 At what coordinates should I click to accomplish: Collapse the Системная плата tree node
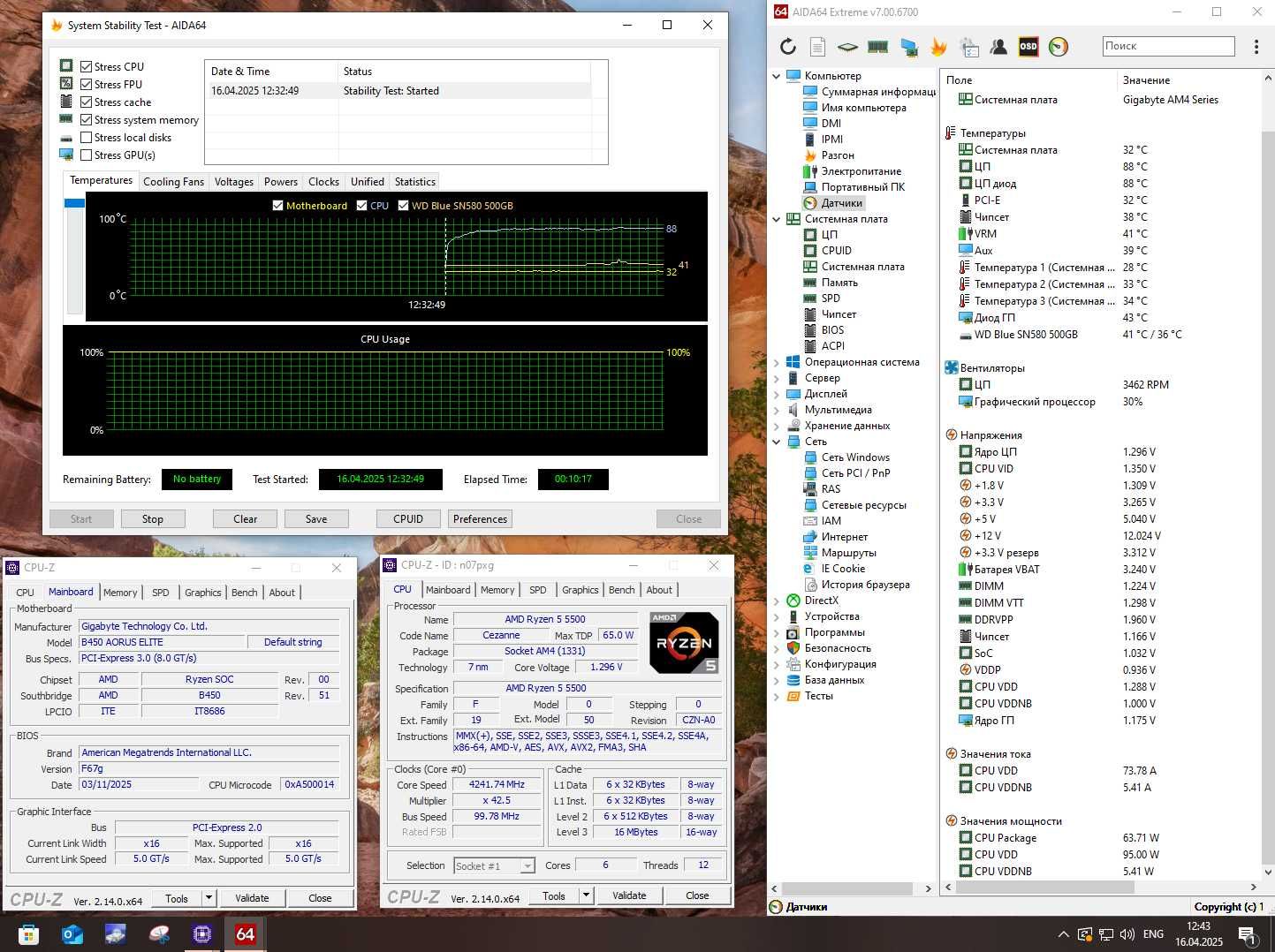click(777, 219)
